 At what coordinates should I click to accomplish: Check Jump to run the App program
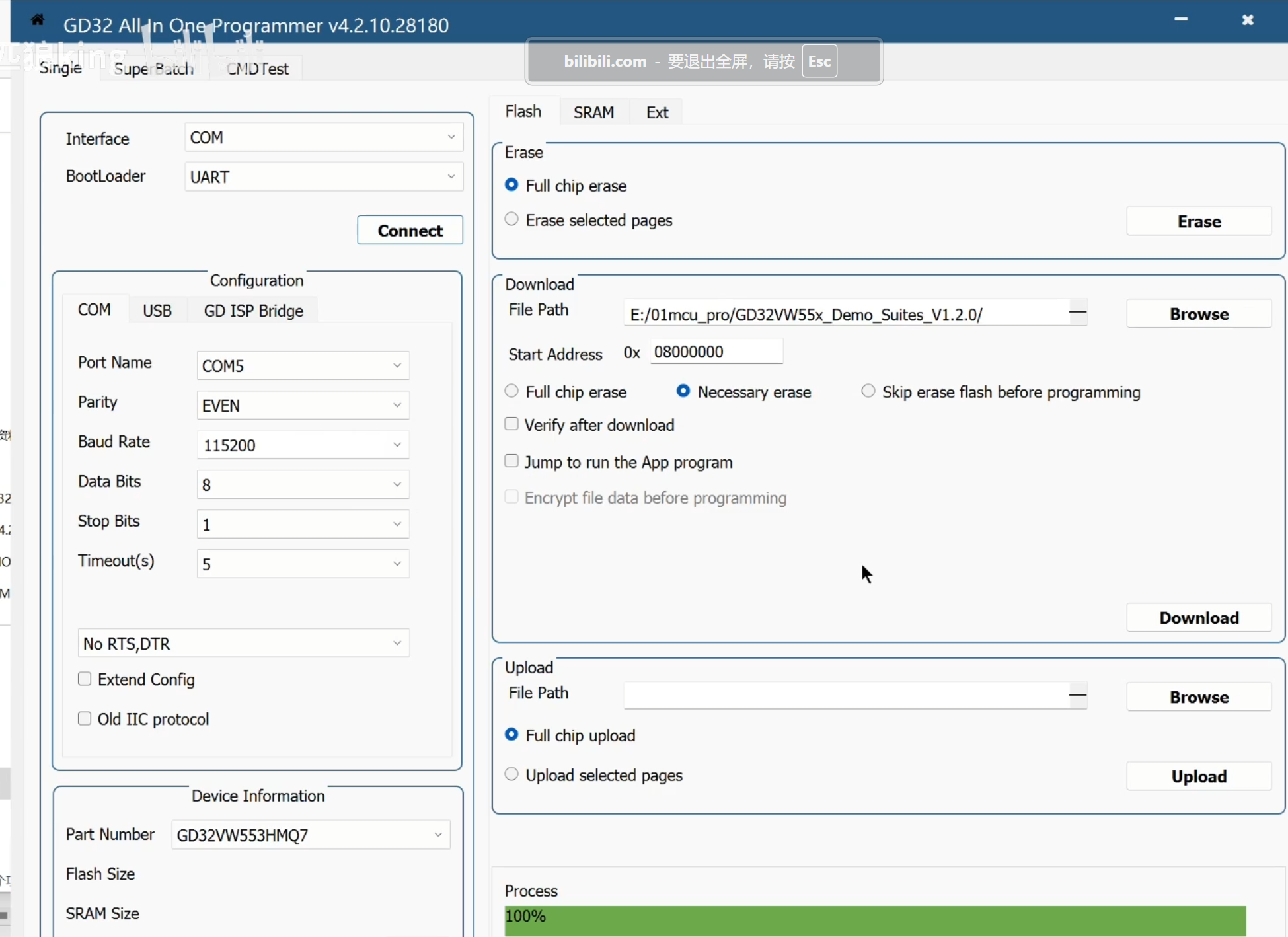(x=511, y=461)
